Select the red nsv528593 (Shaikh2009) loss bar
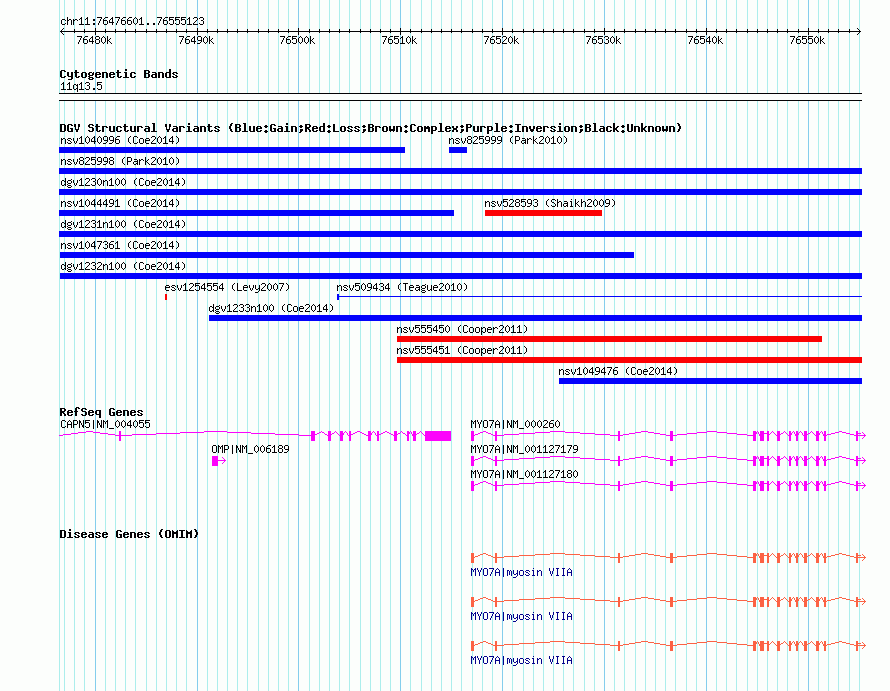 click(543, 213)
